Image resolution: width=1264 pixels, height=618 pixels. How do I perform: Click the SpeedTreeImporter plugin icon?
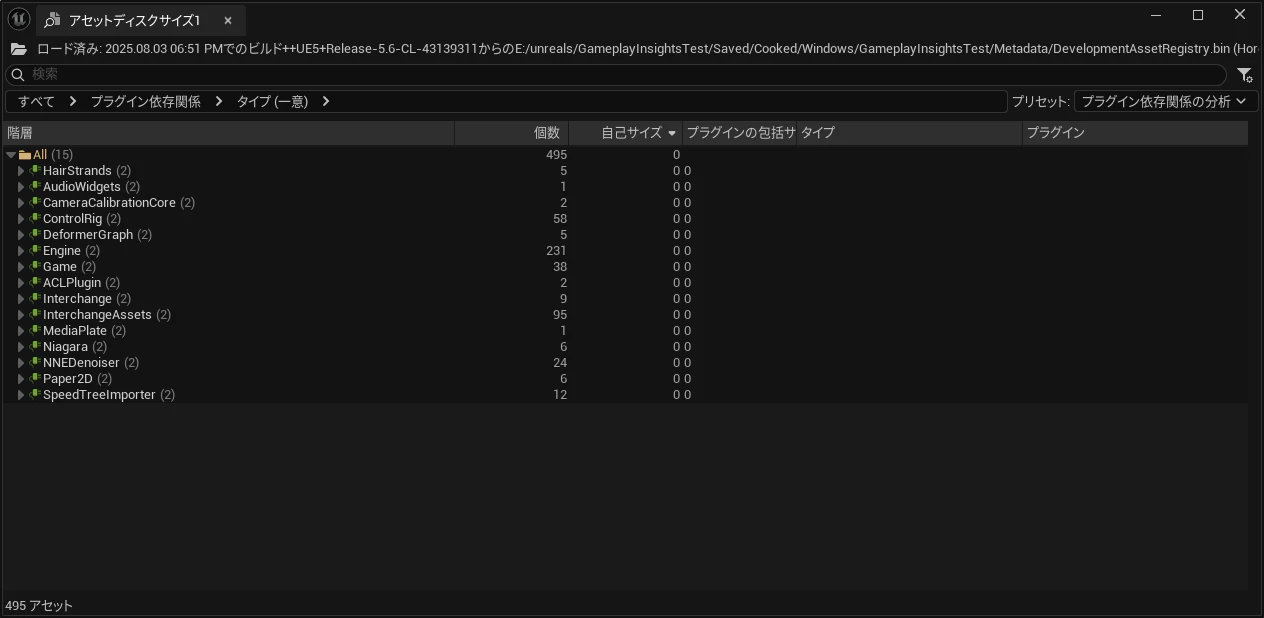(35, 395)
